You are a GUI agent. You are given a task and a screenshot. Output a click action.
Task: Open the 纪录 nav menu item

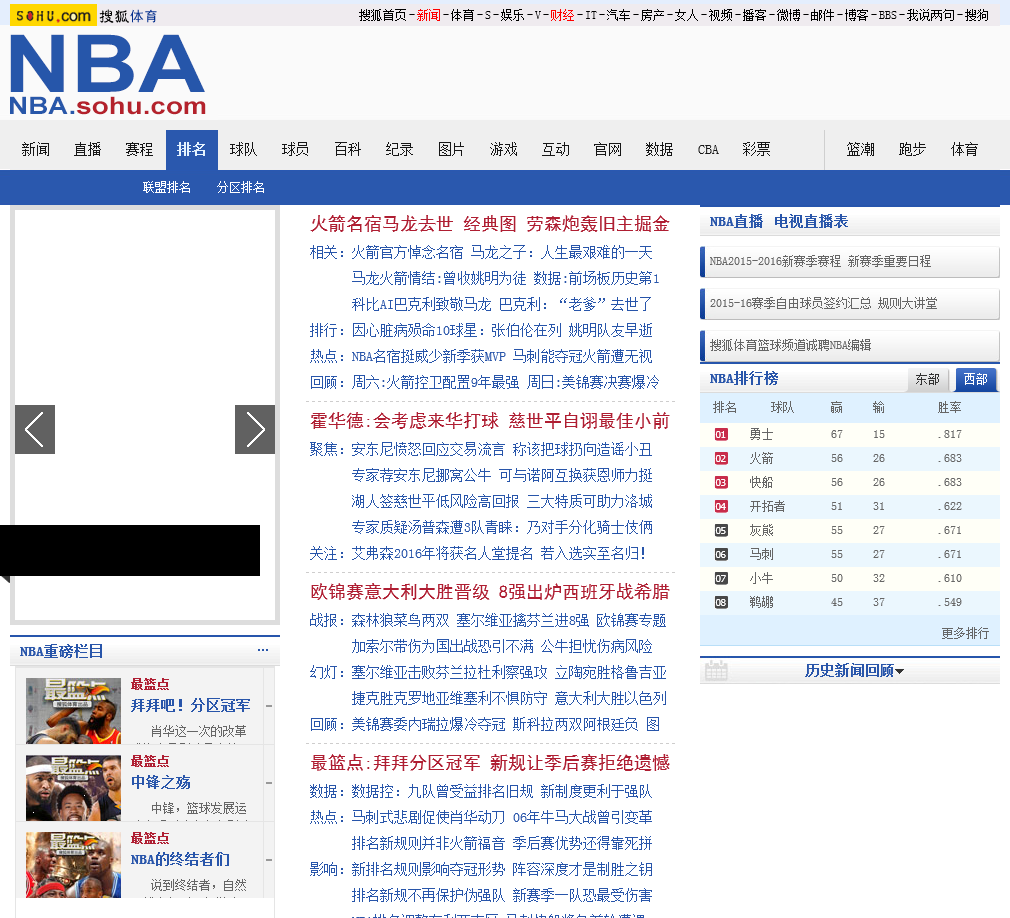pos(399,149)
